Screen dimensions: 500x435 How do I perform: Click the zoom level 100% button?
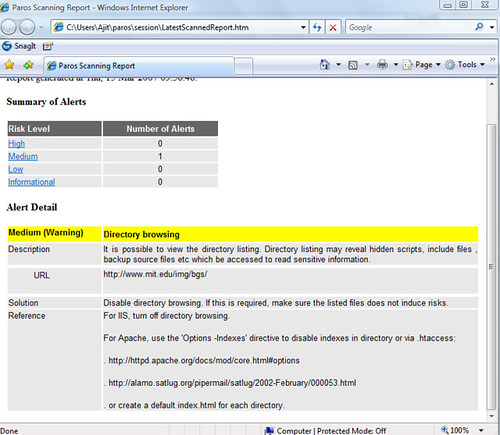click(x=455, y=430)
